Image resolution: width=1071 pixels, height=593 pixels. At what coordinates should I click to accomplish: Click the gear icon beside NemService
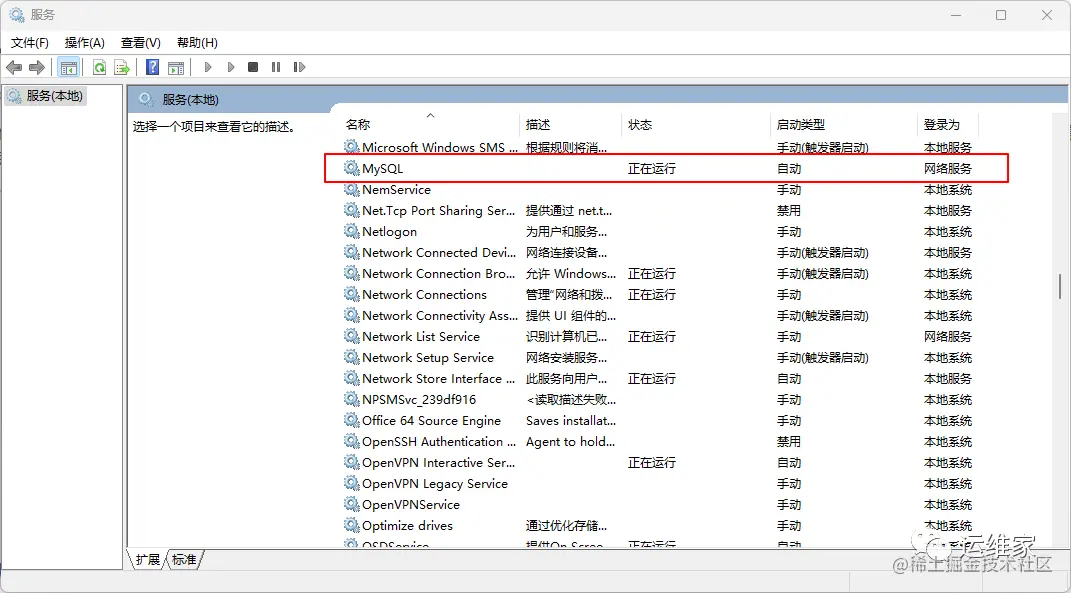[x=352, y=189]
